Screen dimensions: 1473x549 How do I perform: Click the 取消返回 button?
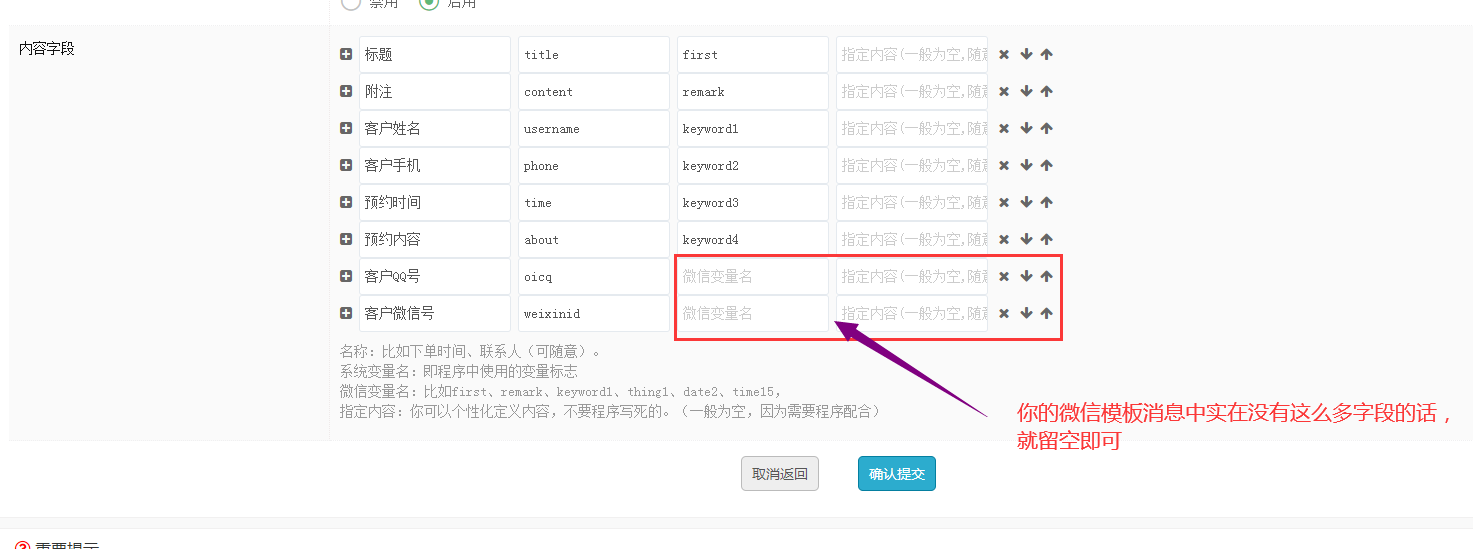pyautogui.click(x=779, y=474)
